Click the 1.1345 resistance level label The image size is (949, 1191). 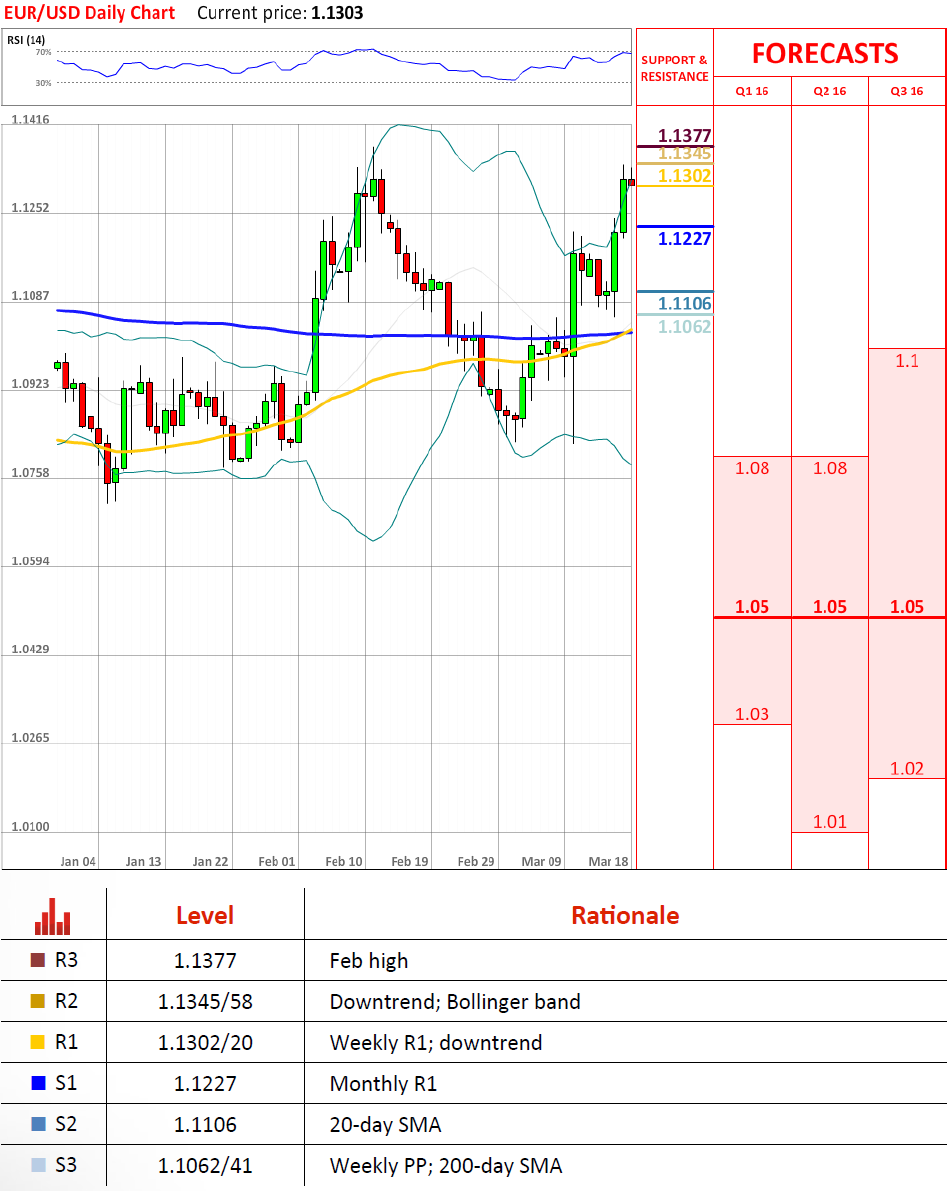pos(685,154)
